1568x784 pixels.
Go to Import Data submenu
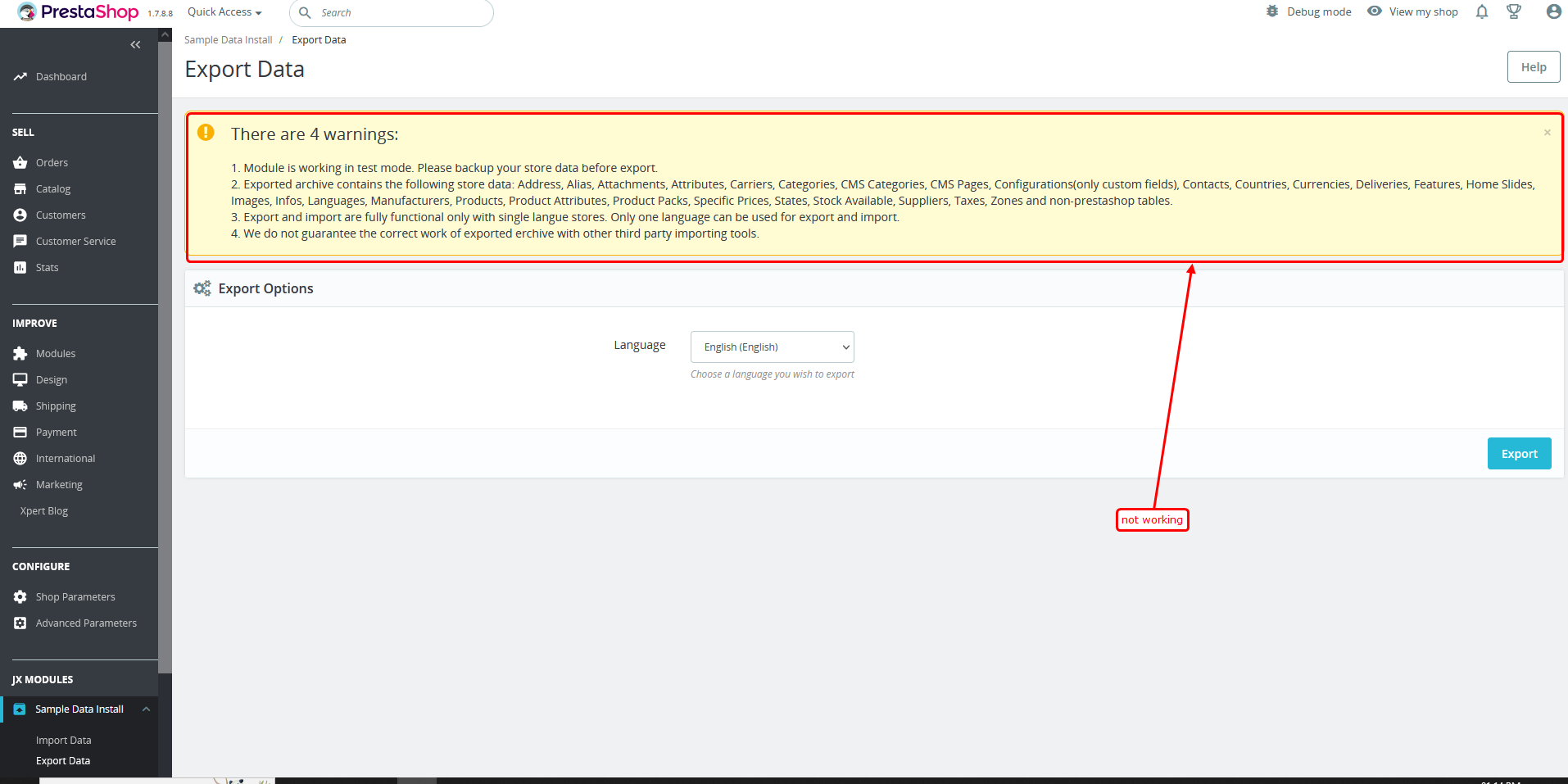[x=64, y=741]
